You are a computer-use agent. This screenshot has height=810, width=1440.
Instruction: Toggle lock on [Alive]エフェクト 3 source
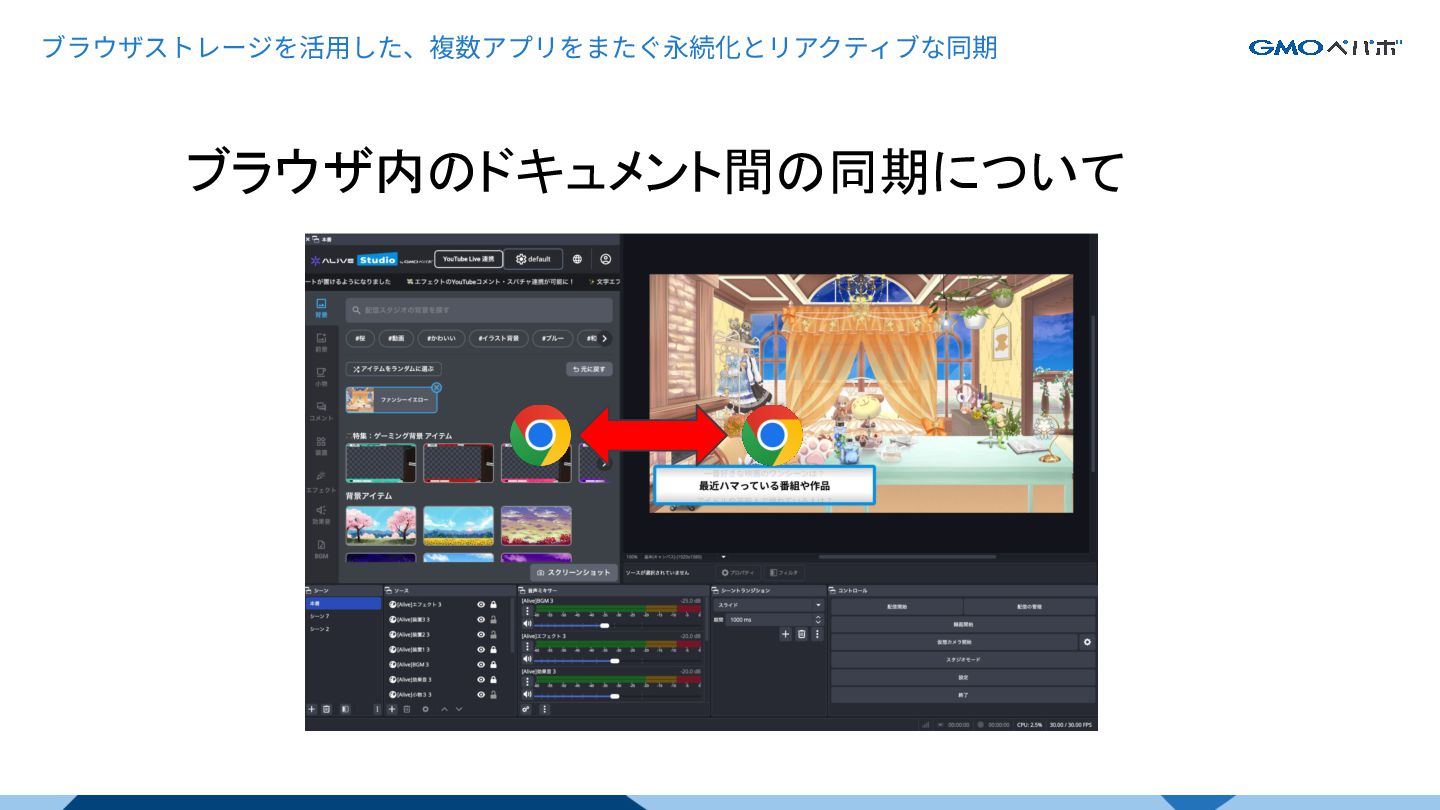tap(493, 605)
